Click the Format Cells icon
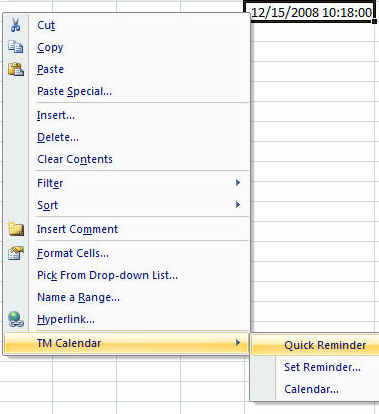The height and width of the screenshot is (414, 379). click(16, 253)
